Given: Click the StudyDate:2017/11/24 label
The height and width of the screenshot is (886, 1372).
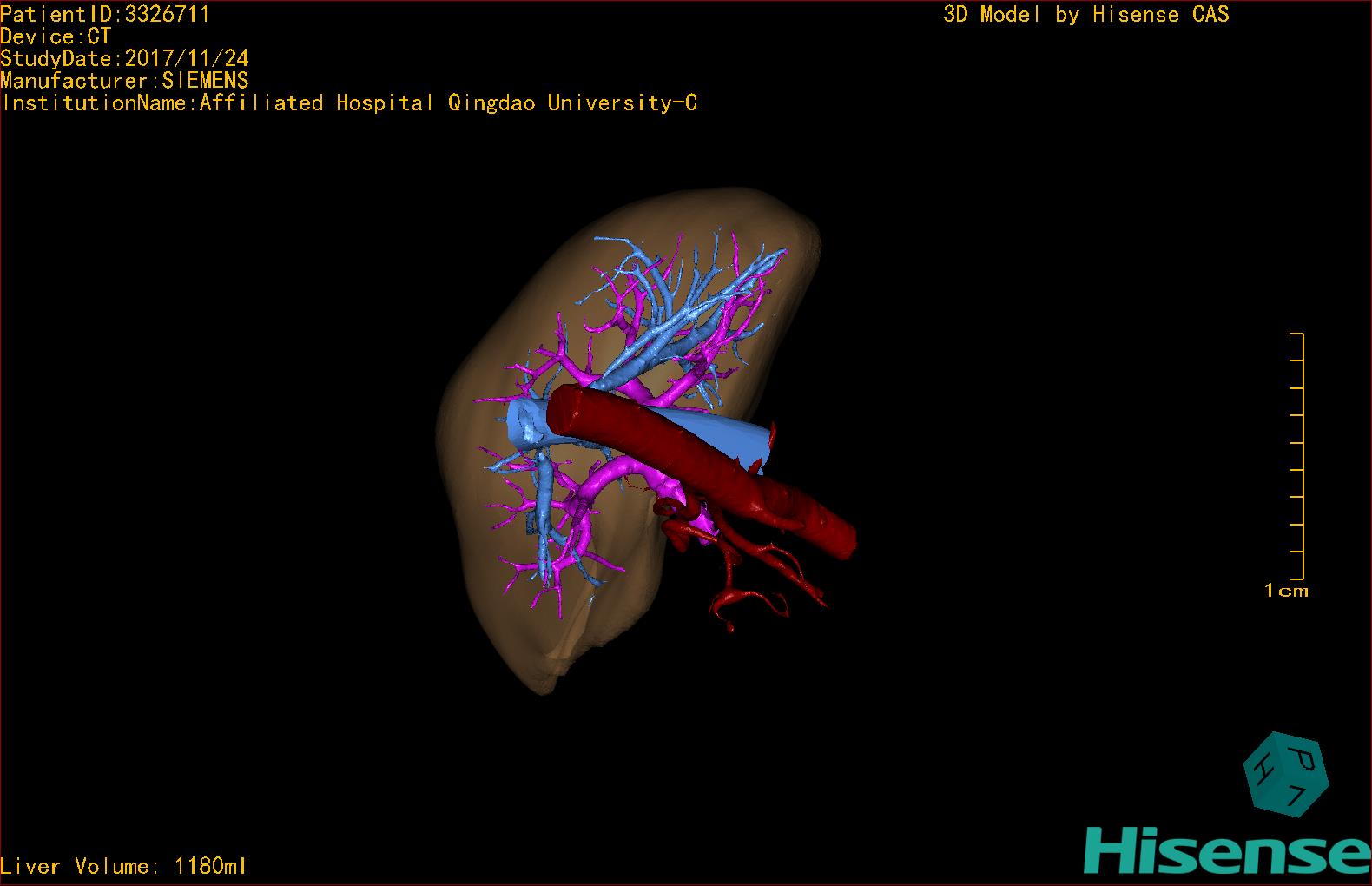Looking at the screenshot, I should pyautogui.click(x=125, y=58).
